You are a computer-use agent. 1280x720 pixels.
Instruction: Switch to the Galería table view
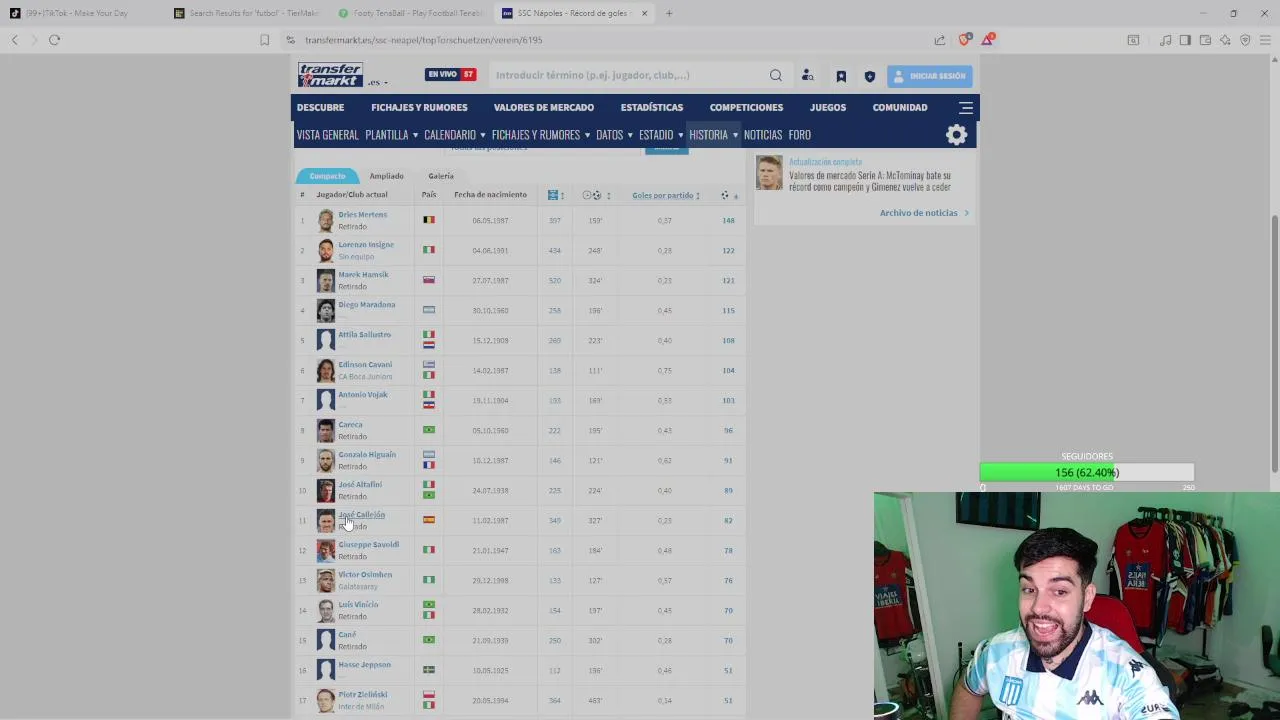click(441, 176)
